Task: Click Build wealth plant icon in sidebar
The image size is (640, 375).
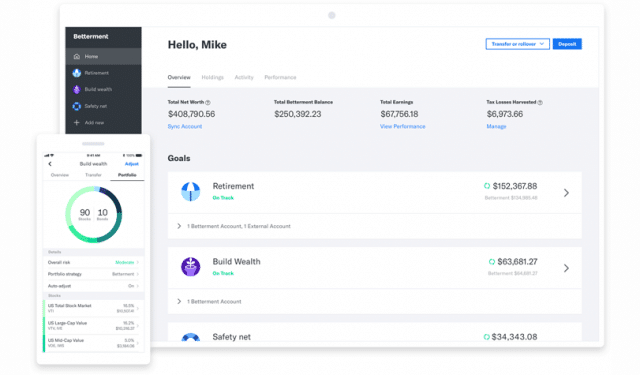Action: pyautogui.click(x=77, y=89)
